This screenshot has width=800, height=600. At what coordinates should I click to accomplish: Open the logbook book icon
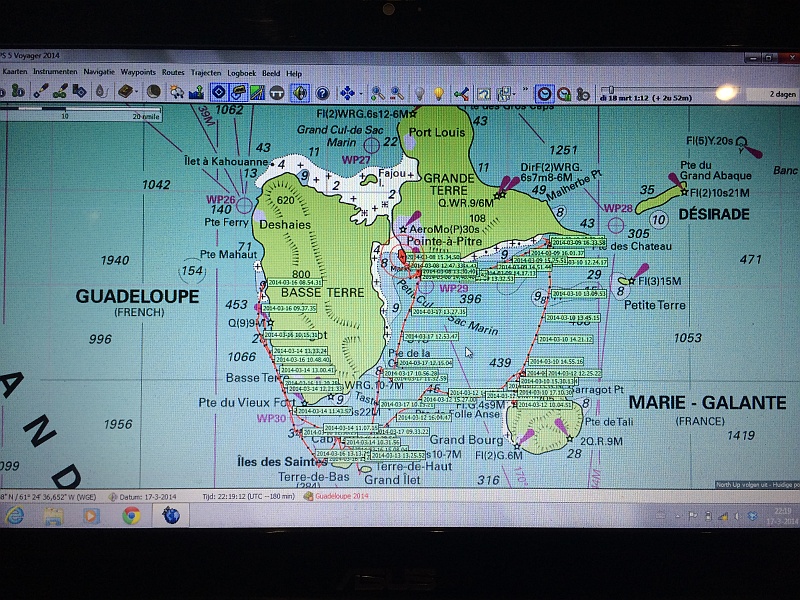click(124, 92)
